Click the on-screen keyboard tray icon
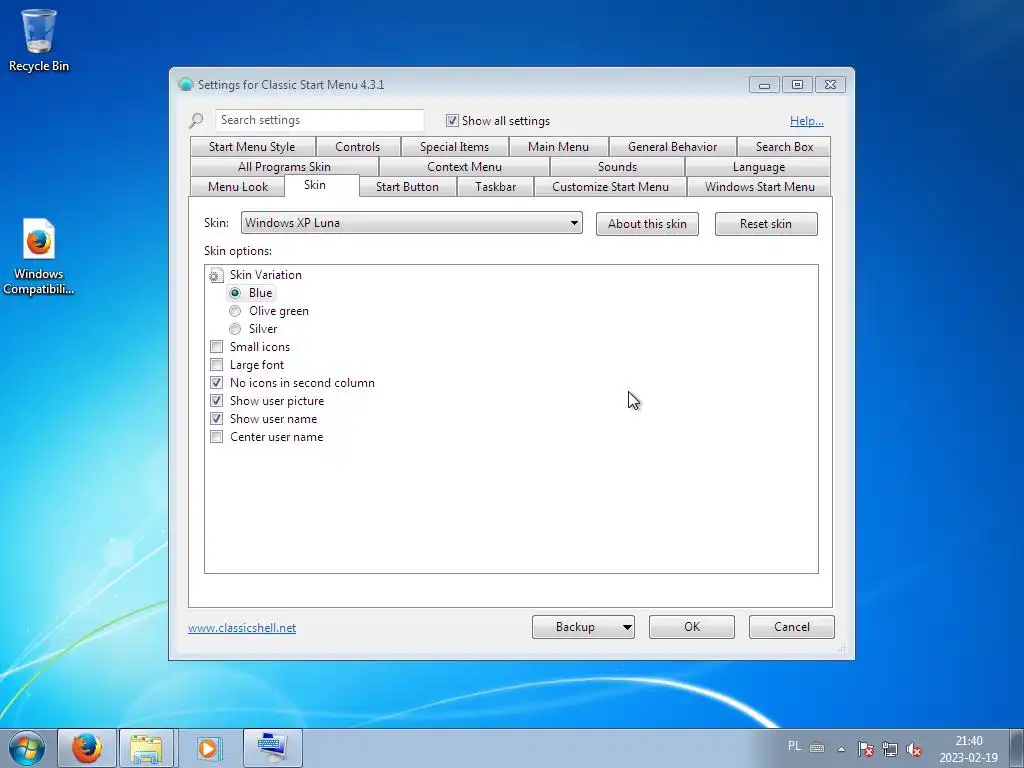Image resolution: width=1024 pixels, height=768 pixels. (x=817, y=748)
